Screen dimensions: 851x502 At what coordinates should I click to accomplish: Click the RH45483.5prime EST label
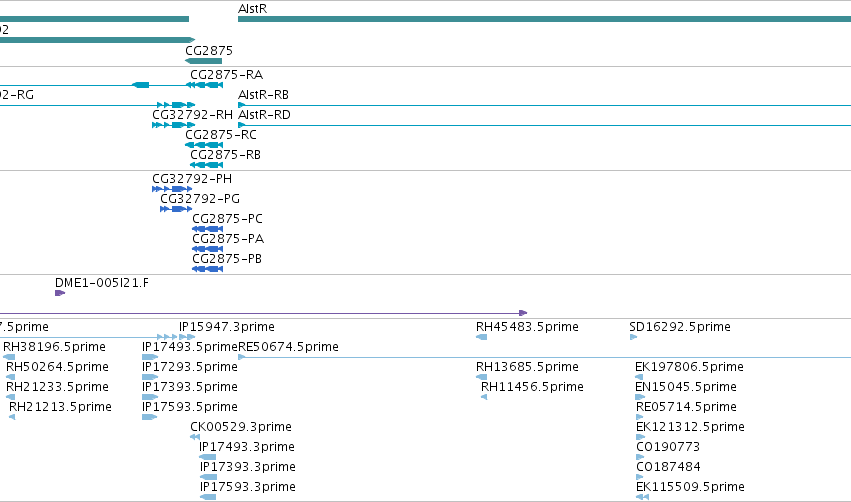tap(527, 327)
